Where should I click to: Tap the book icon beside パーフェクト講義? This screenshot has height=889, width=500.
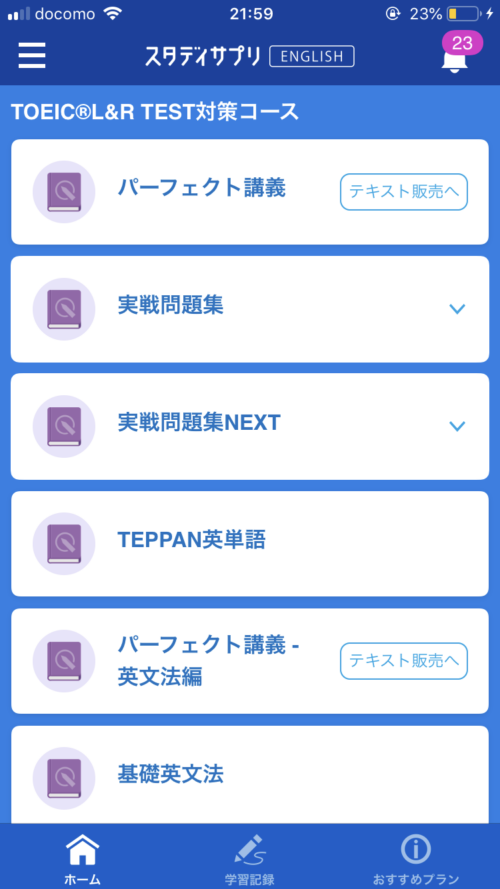click(x=64, y=192)
